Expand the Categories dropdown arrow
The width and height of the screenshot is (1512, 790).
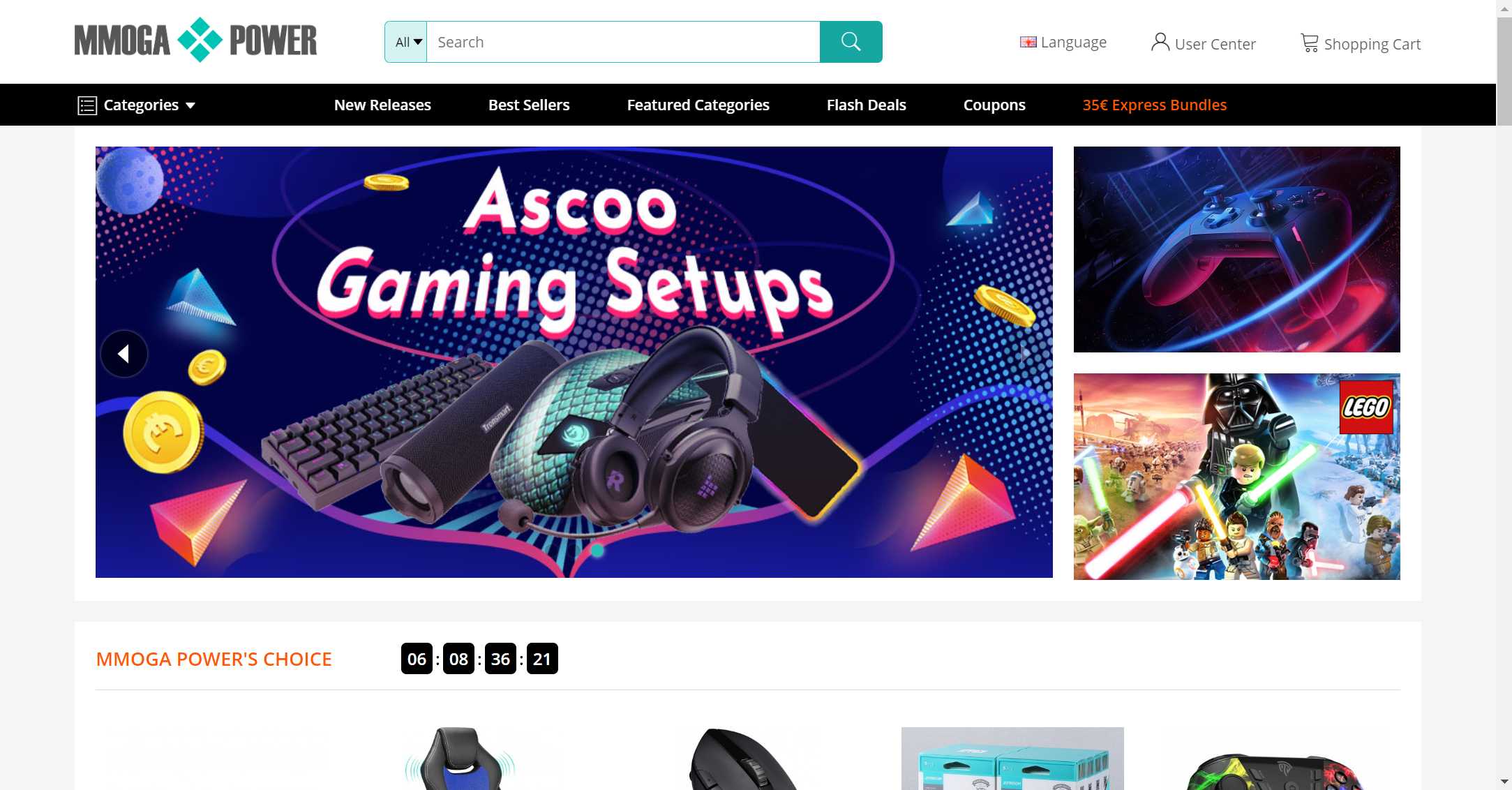pos(190,105)
